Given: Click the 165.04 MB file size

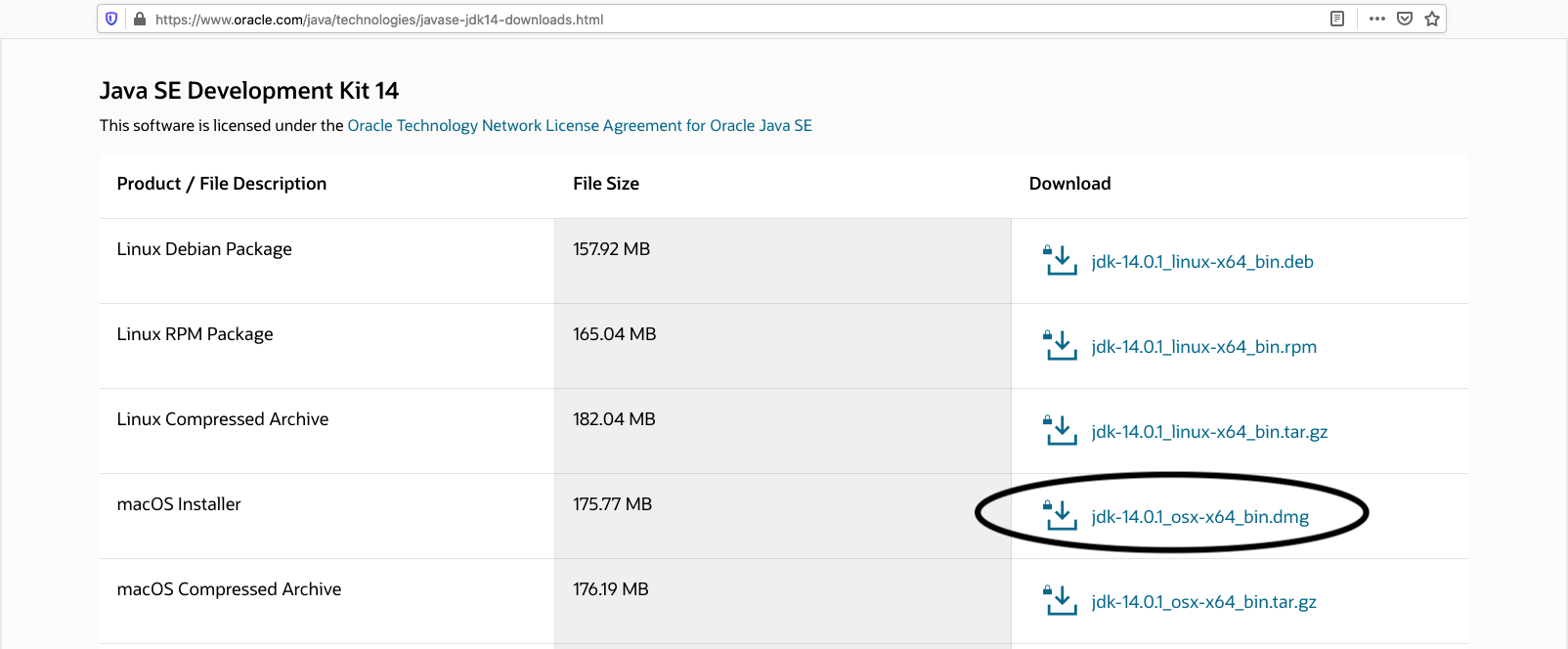Looking at the screenshot, I should click(614, 334).
